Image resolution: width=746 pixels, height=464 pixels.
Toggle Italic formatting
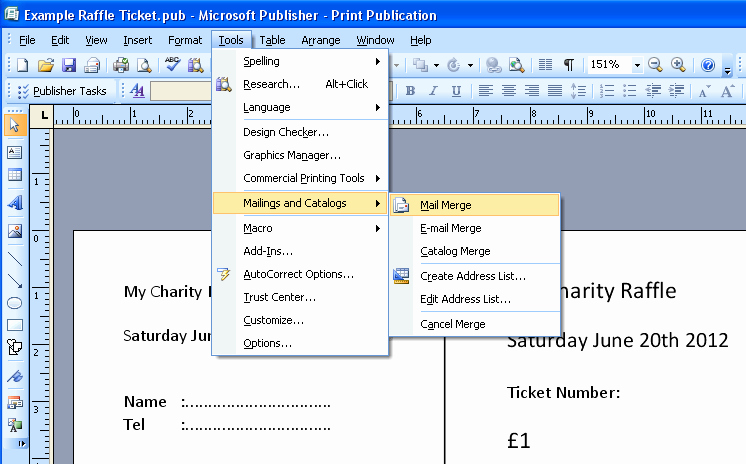[x=433, y=90]
